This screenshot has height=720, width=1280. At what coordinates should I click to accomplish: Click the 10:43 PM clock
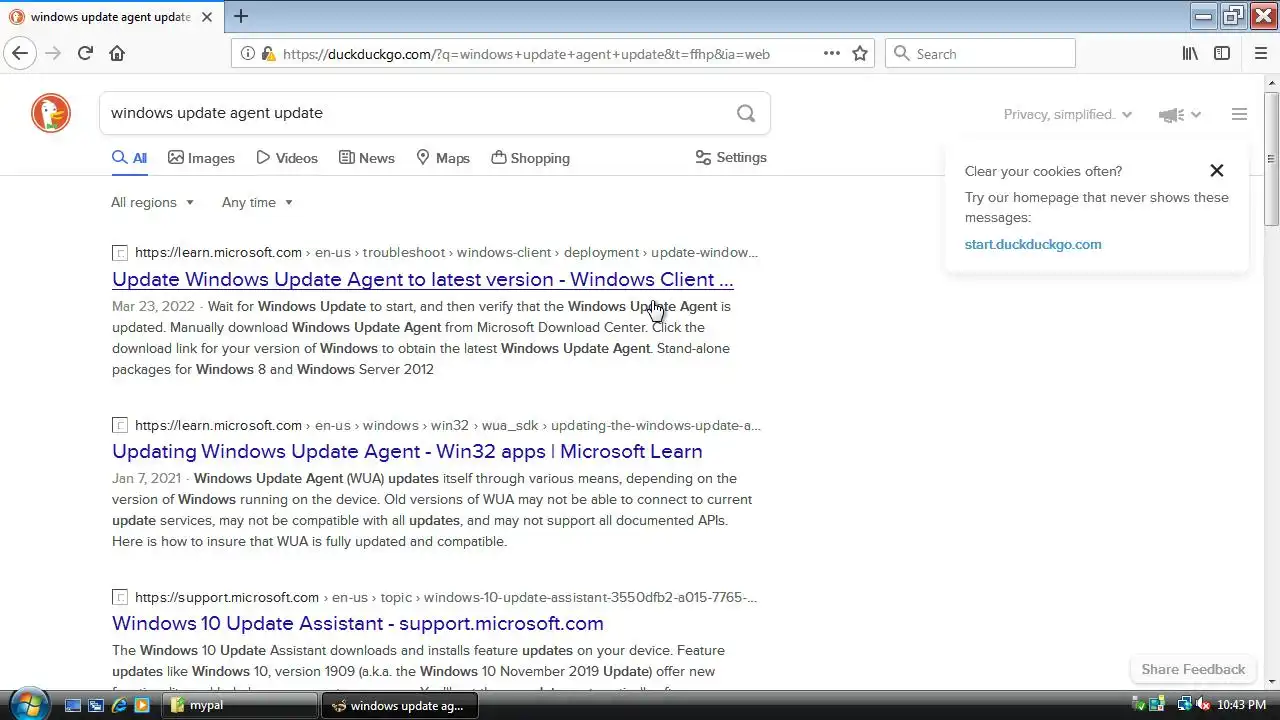(x=1241, y=705)
